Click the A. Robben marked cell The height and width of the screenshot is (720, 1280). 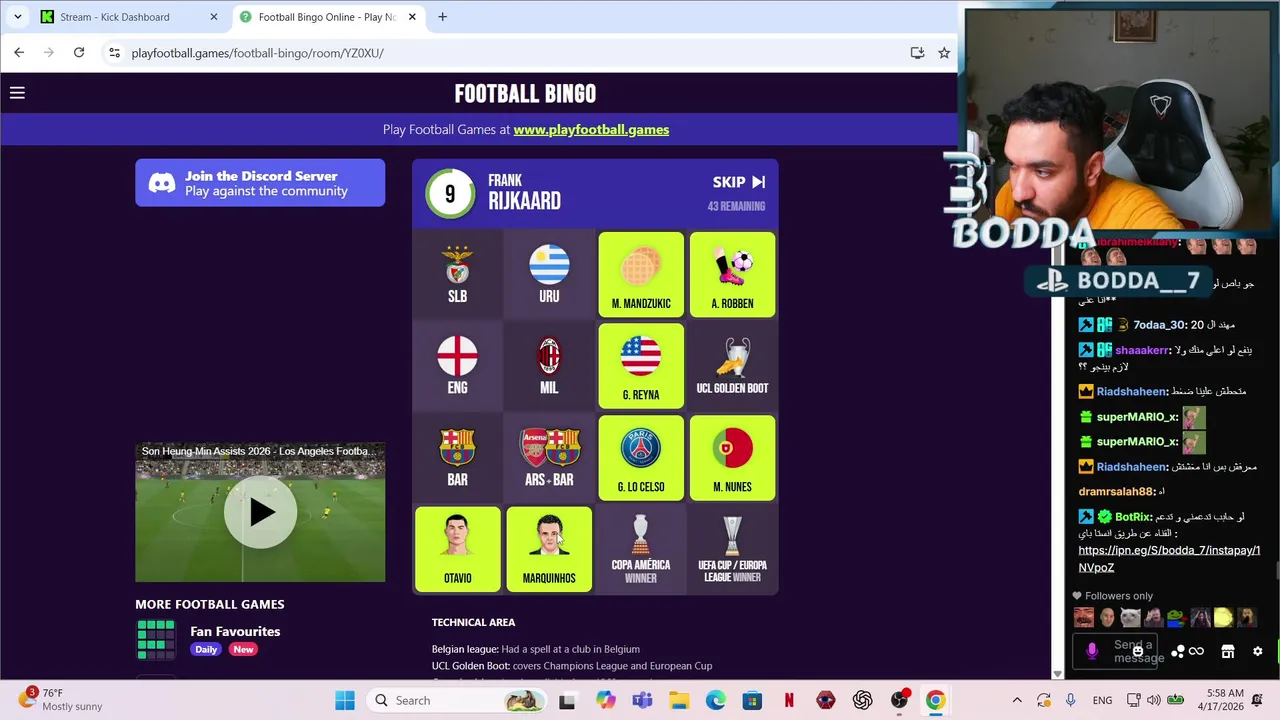tap(732, 274)
